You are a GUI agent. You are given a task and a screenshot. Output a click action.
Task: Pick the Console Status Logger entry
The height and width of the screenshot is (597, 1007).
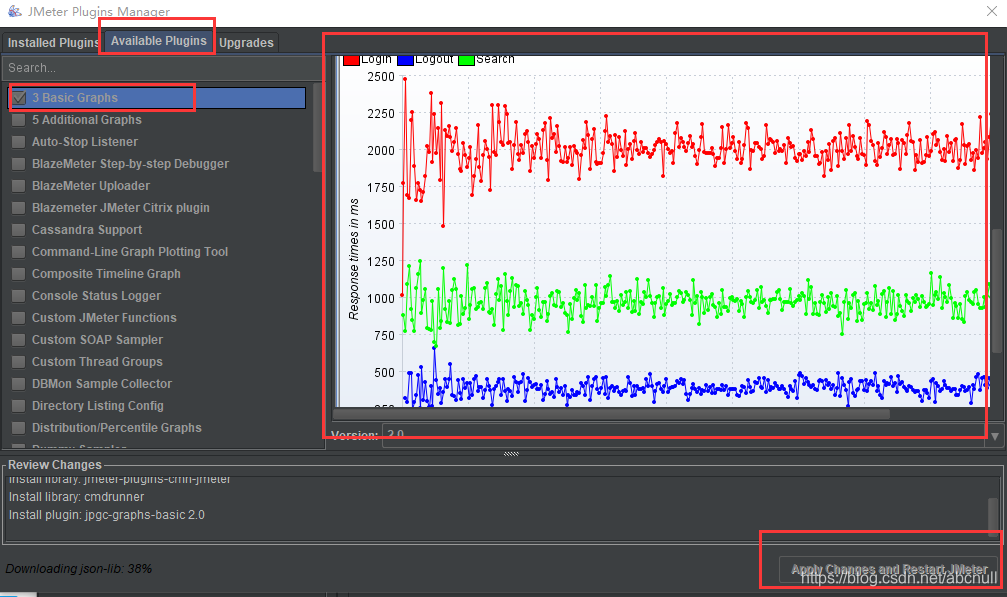click(x=96, y=296)
